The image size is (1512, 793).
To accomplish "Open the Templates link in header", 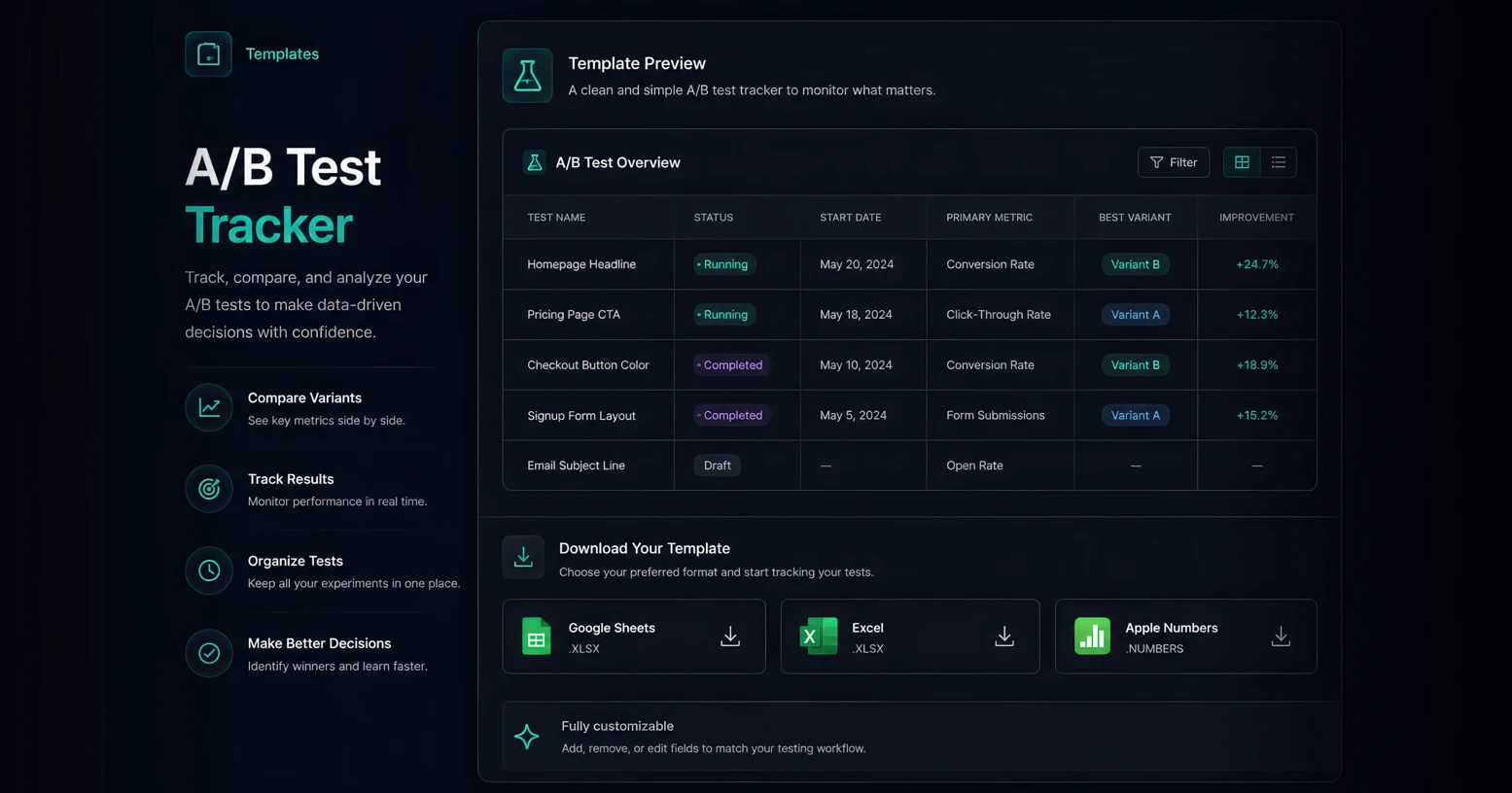I will (x=282, y=53).
